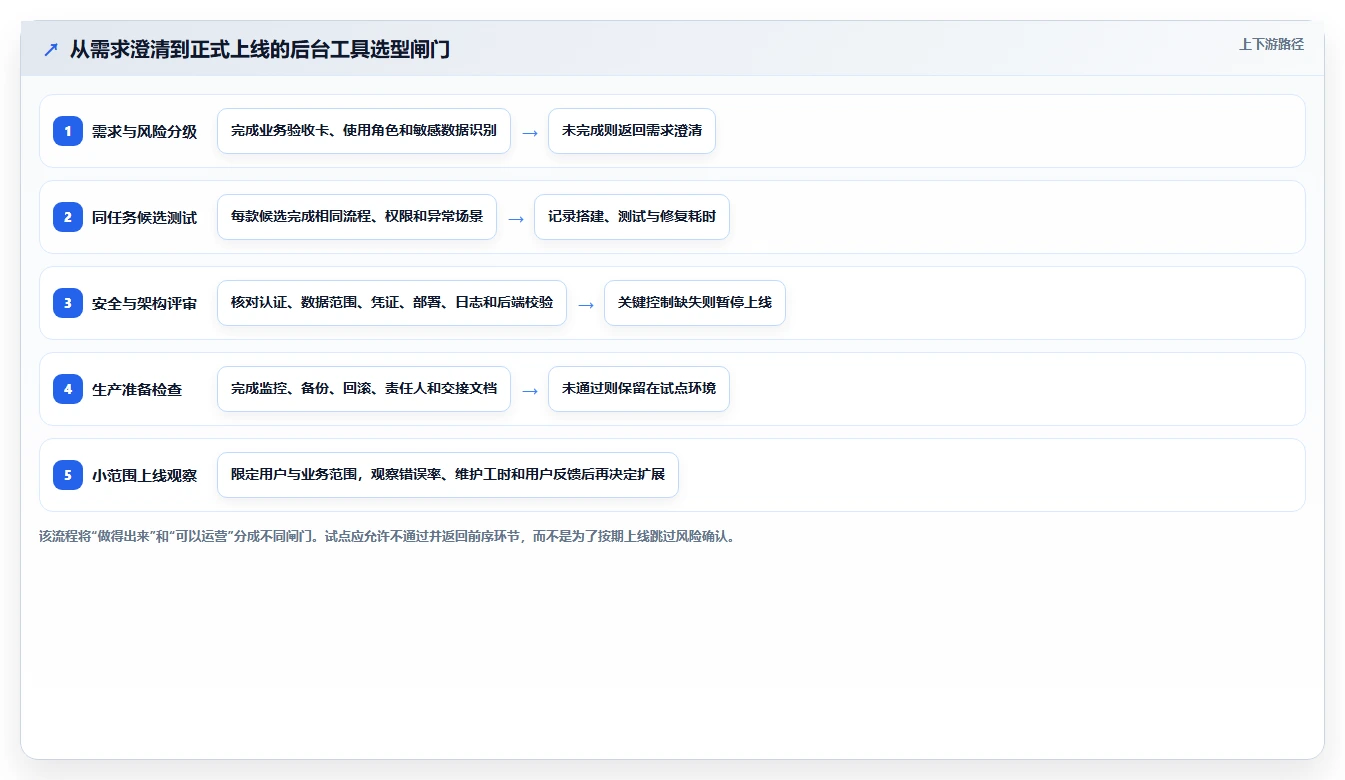The width and height of the screenshot is (1345, 780).
Task: Click the 关键控制缺失则暂停上线 box
Action: pyautogui.click(x=695, y=303)
